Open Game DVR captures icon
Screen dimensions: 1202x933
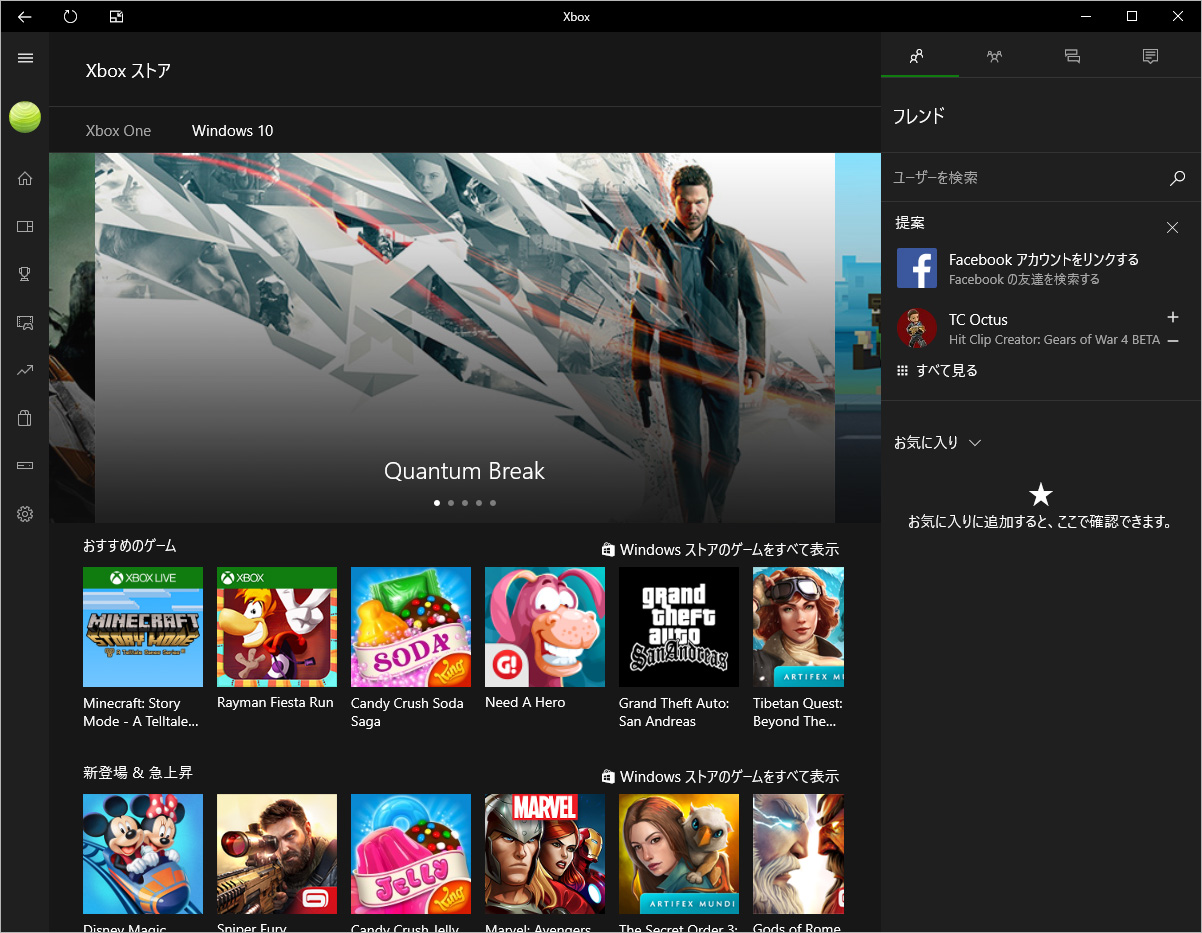(x=25, y=323)
